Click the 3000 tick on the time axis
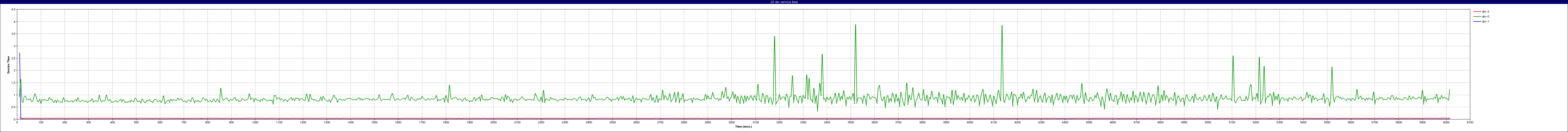 click(732, 122)
